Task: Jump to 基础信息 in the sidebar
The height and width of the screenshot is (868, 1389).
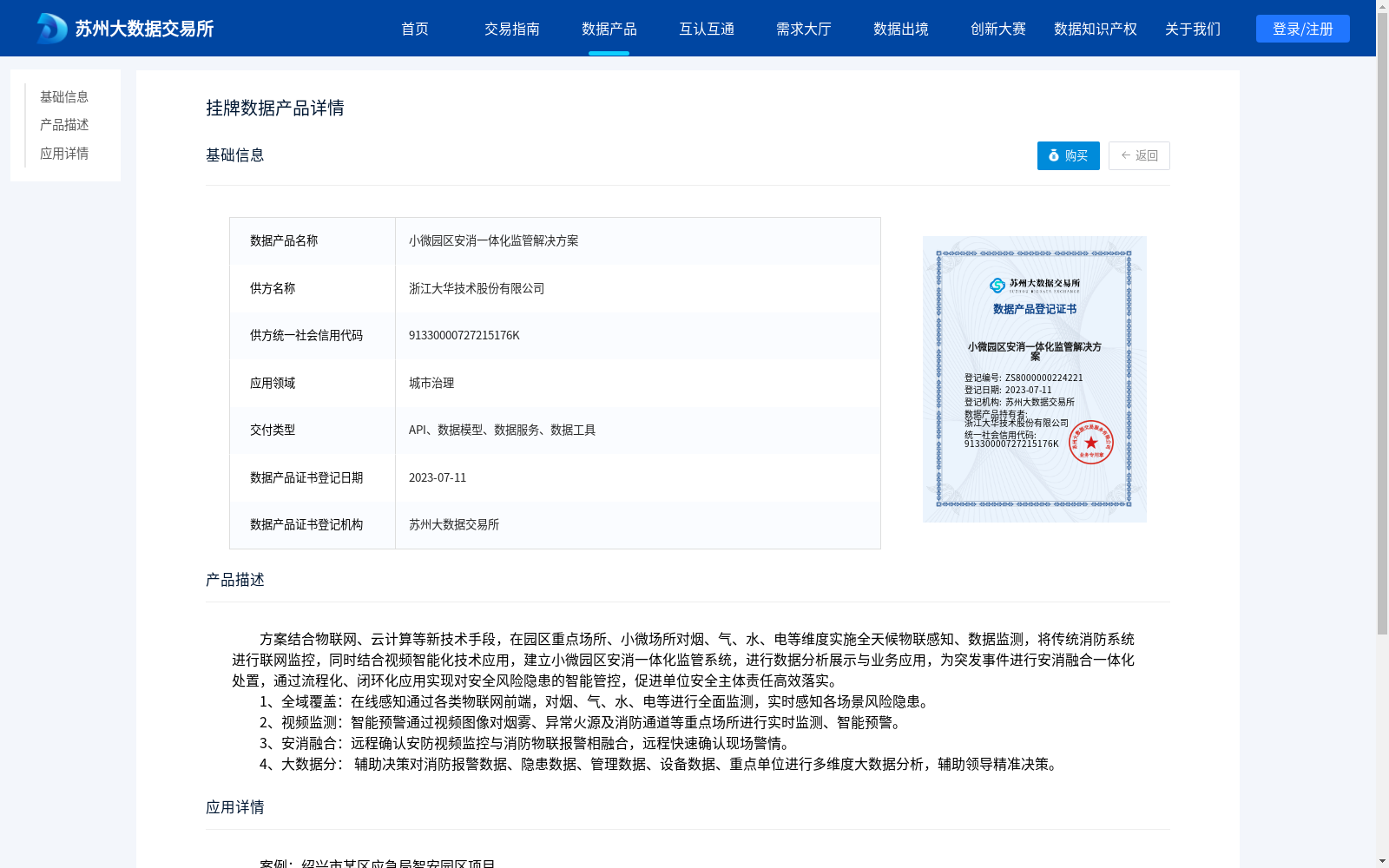Action: tap(64, 96)
